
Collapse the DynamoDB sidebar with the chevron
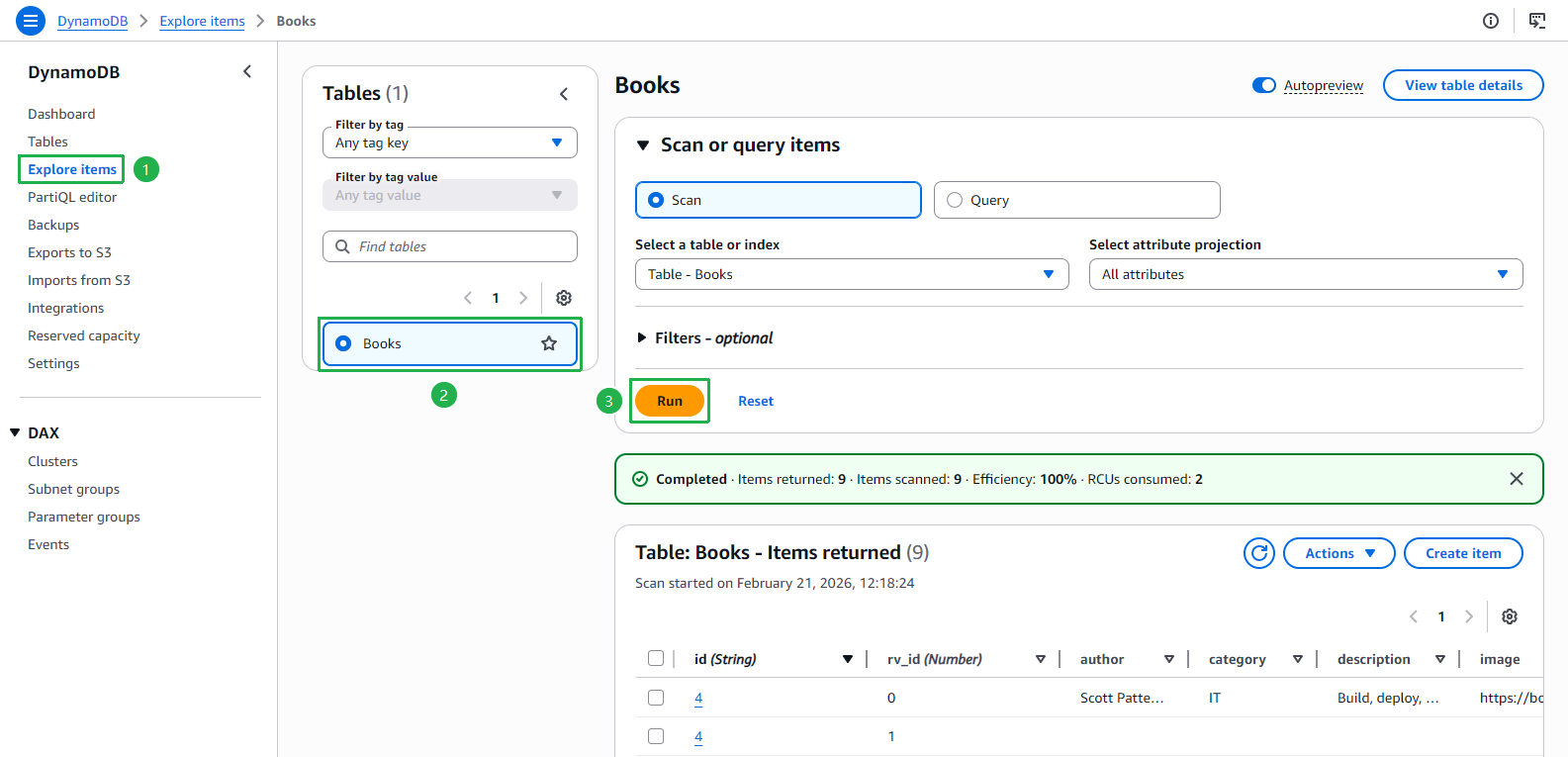247,71
